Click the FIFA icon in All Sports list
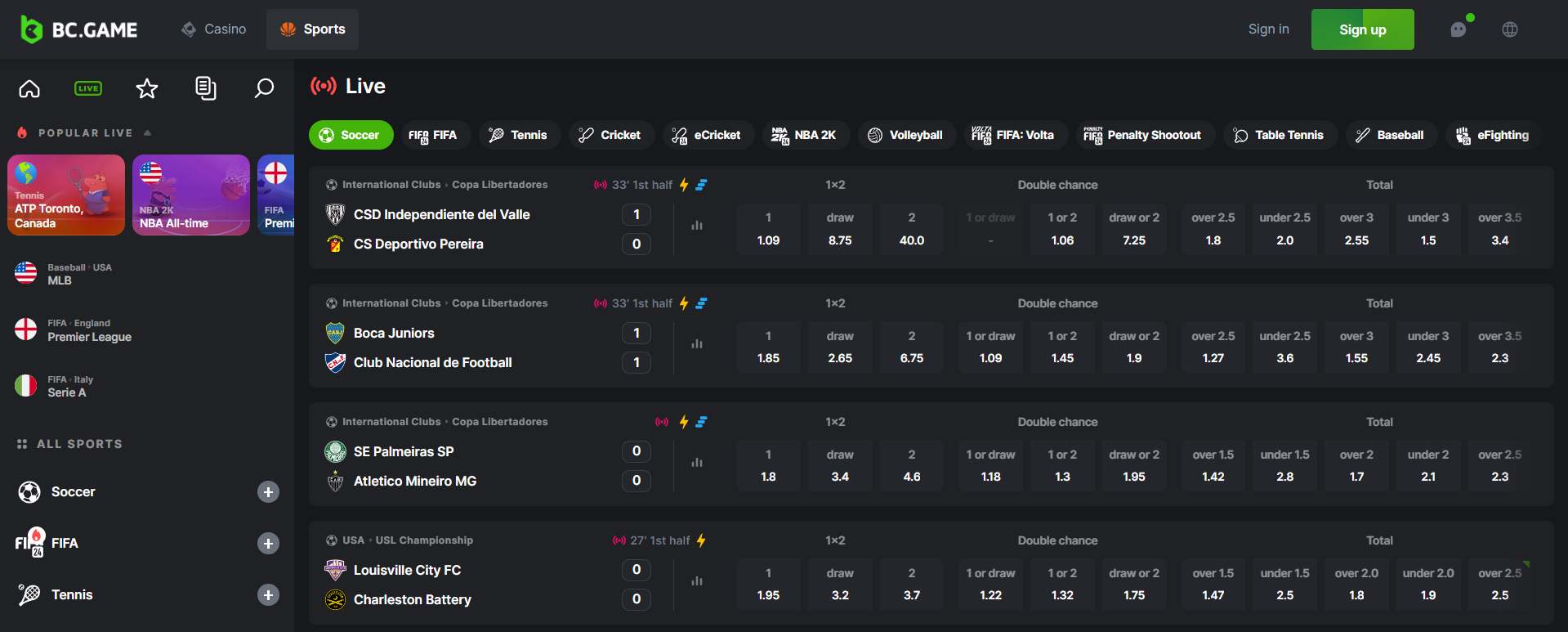Viewport: 1568px width, 632px height. [30, 543]
